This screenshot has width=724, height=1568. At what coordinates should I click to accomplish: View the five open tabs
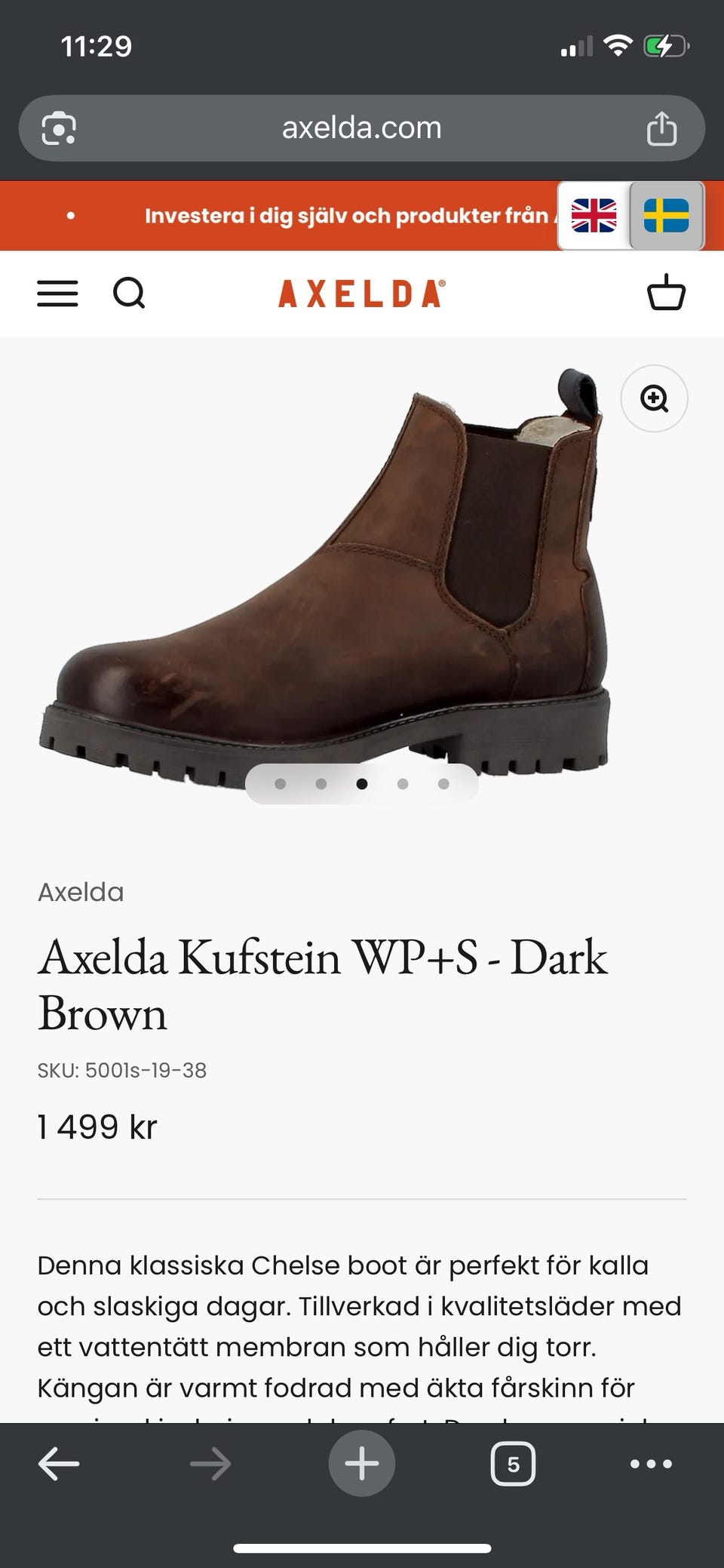[x=513, y=1464]
